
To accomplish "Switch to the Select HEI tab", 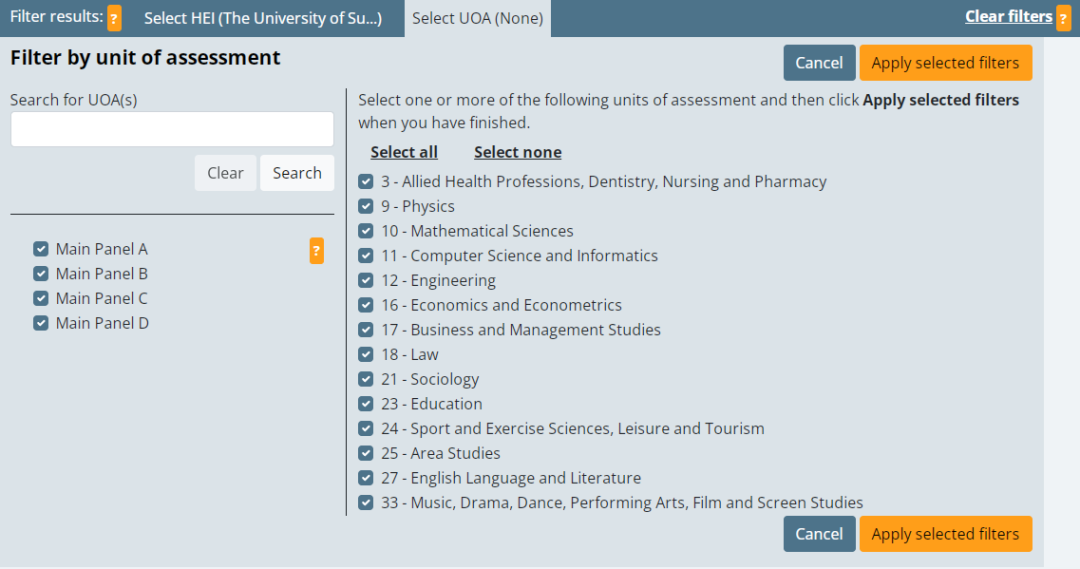I will pos(263,18).
